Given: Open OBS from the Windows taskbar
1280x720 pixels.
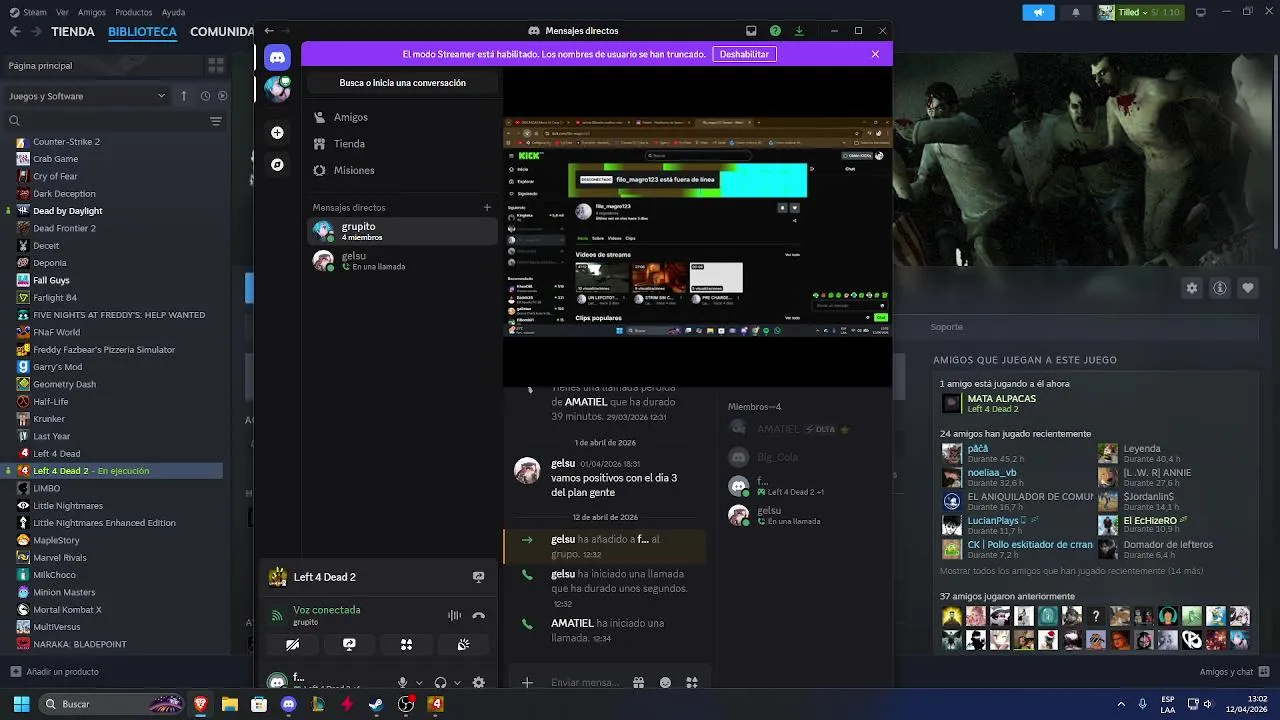Looking at the screenshot, I should click(406, 704).
